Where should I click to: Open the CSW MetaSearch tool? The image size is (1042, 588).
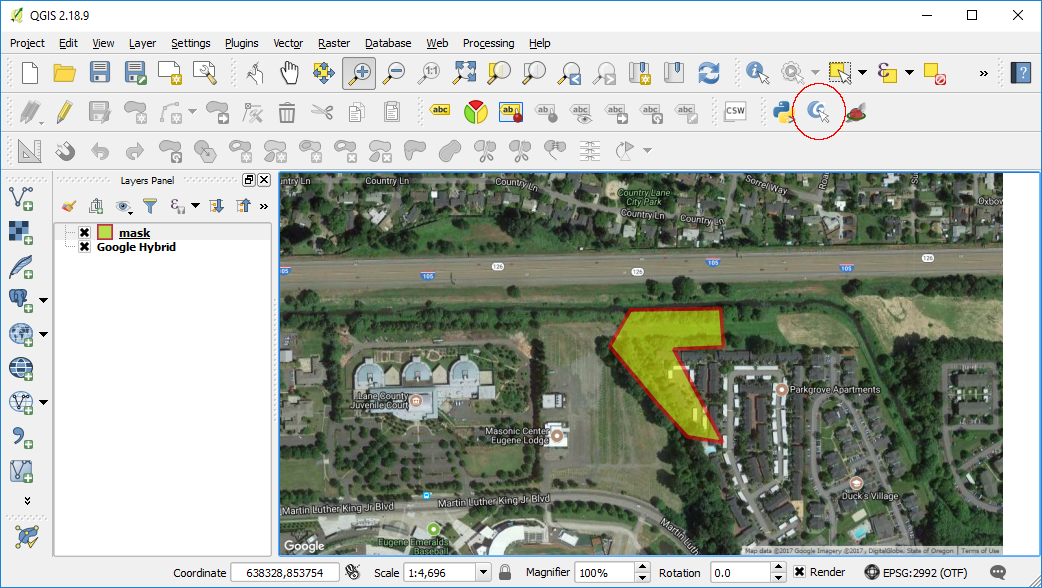735,111
